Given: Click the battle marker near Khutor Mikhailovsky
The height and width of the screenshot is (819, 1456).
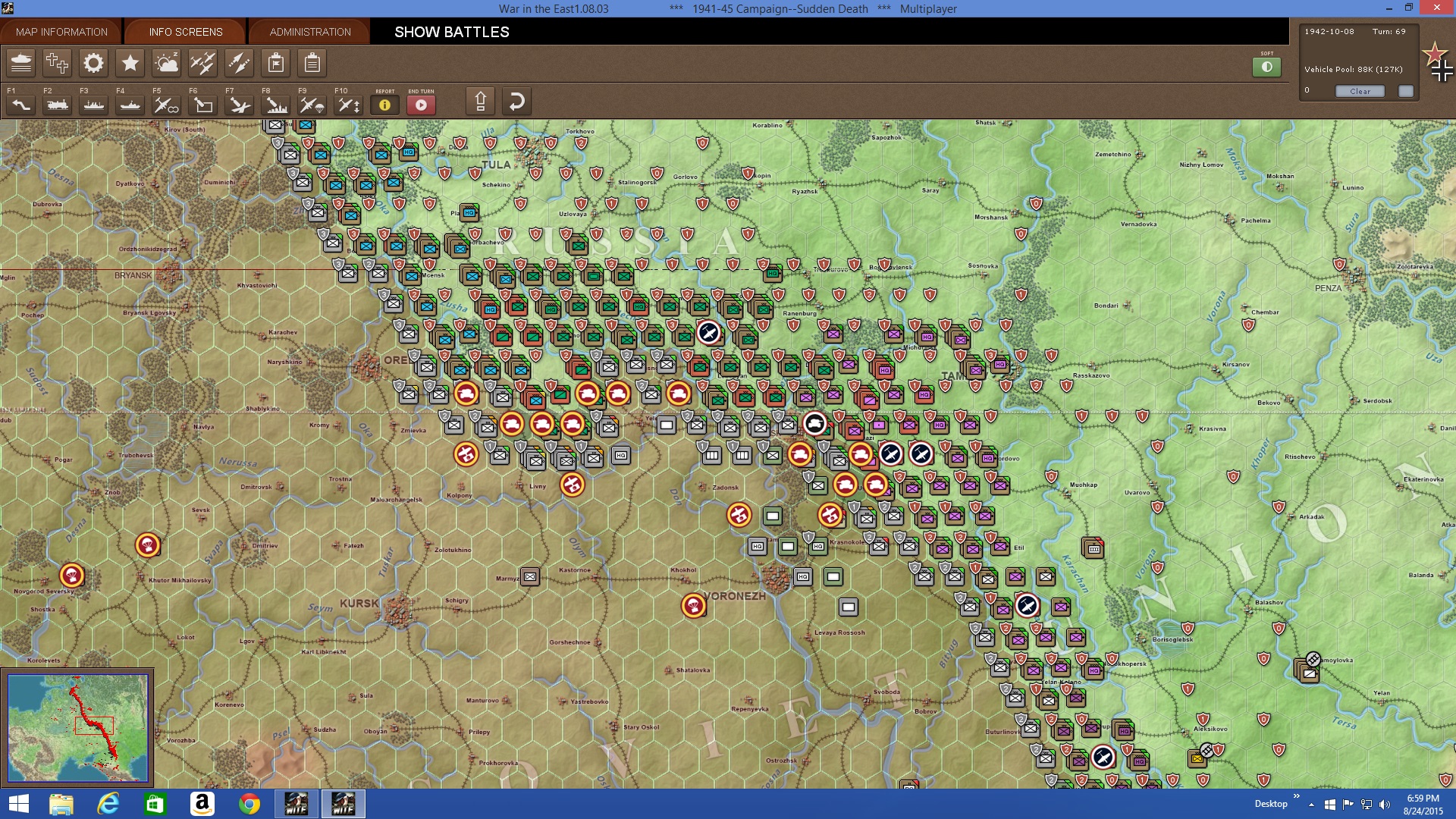Looking at the screenshot, I should point(148,544).
